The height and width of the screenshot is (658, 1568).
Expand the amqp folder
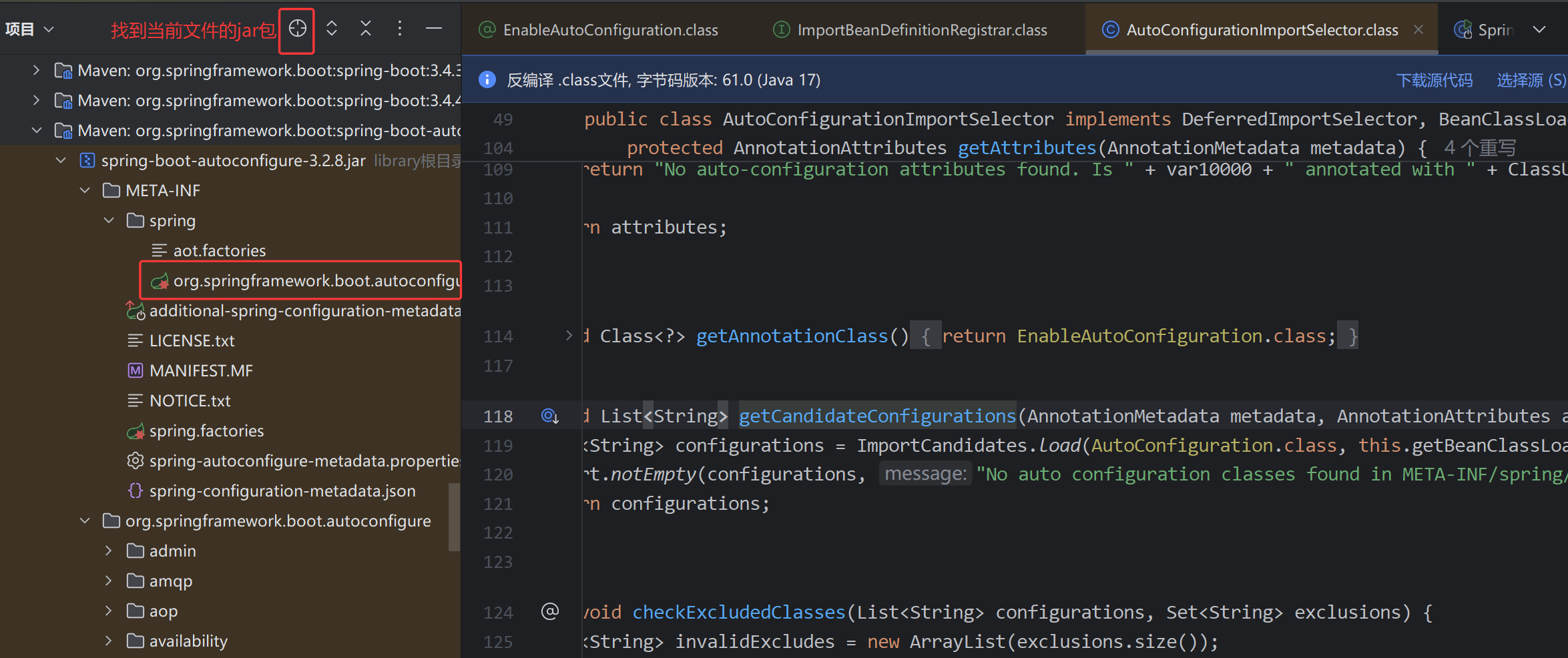[x=109, y=581]
